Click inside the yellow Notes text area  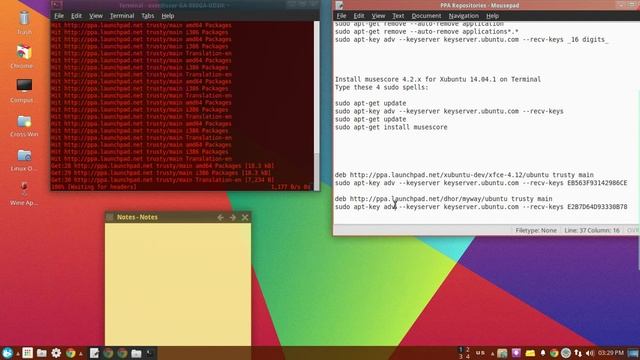click(x=178, y=284)
